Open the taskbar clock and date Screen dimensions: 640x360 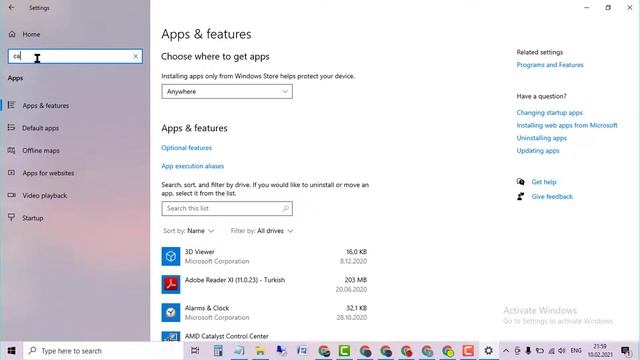pyautogui.click(x=600, y=351)
